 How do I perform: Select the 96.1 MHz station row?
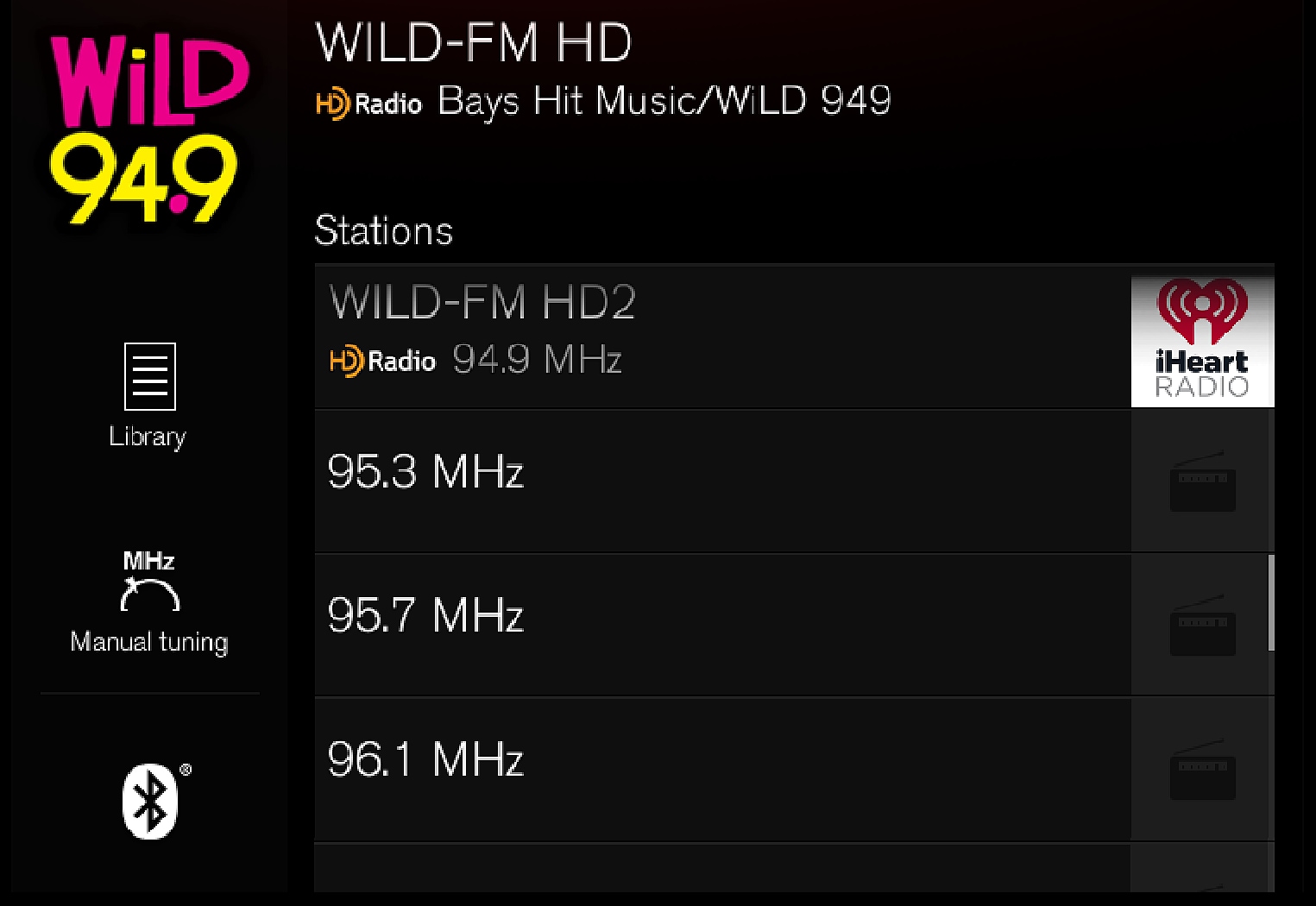(722, 770)
